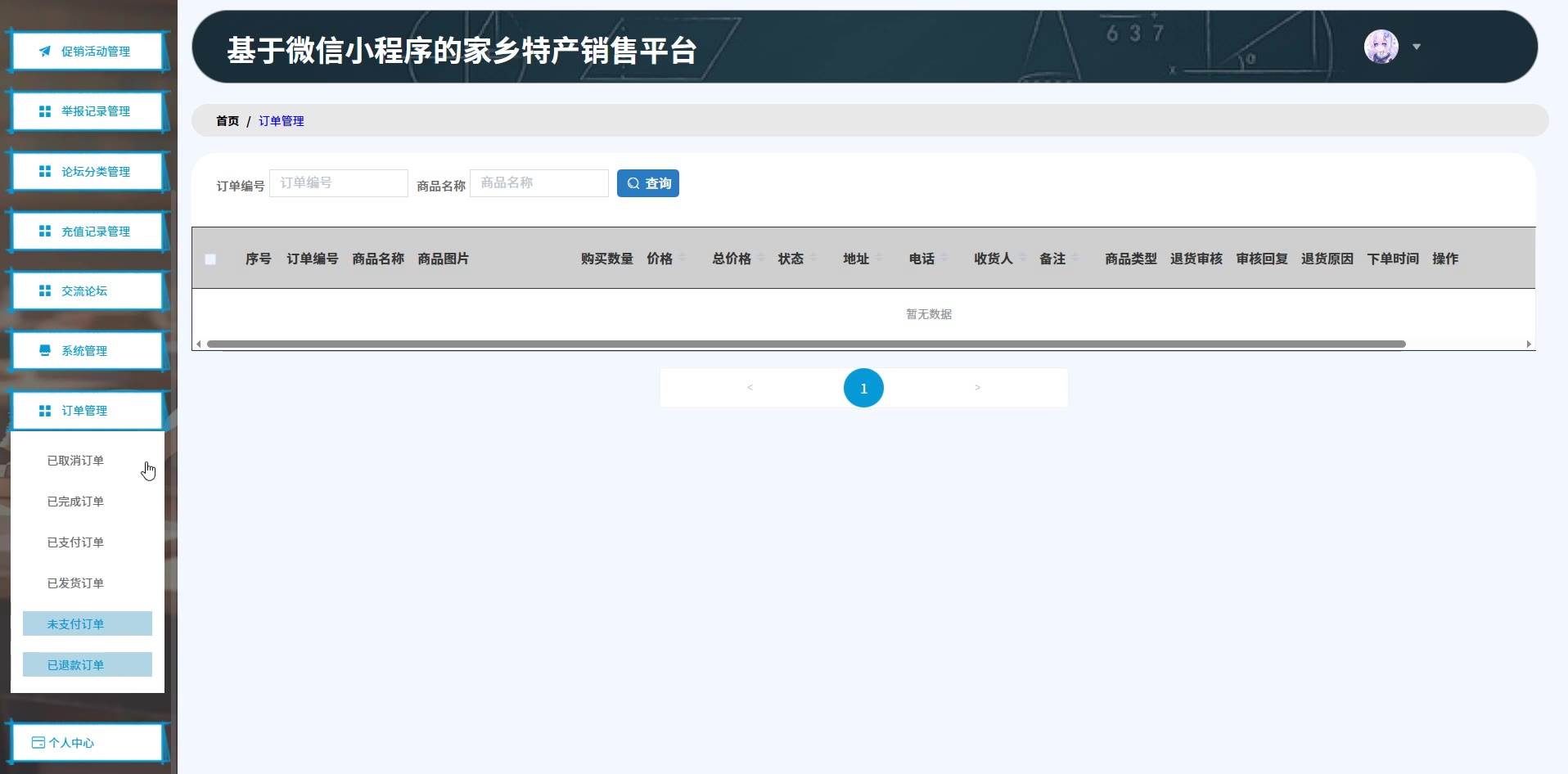Click the card icon beside 个人中心
This screenshot has height=774, width=1568.
point(38,743)
